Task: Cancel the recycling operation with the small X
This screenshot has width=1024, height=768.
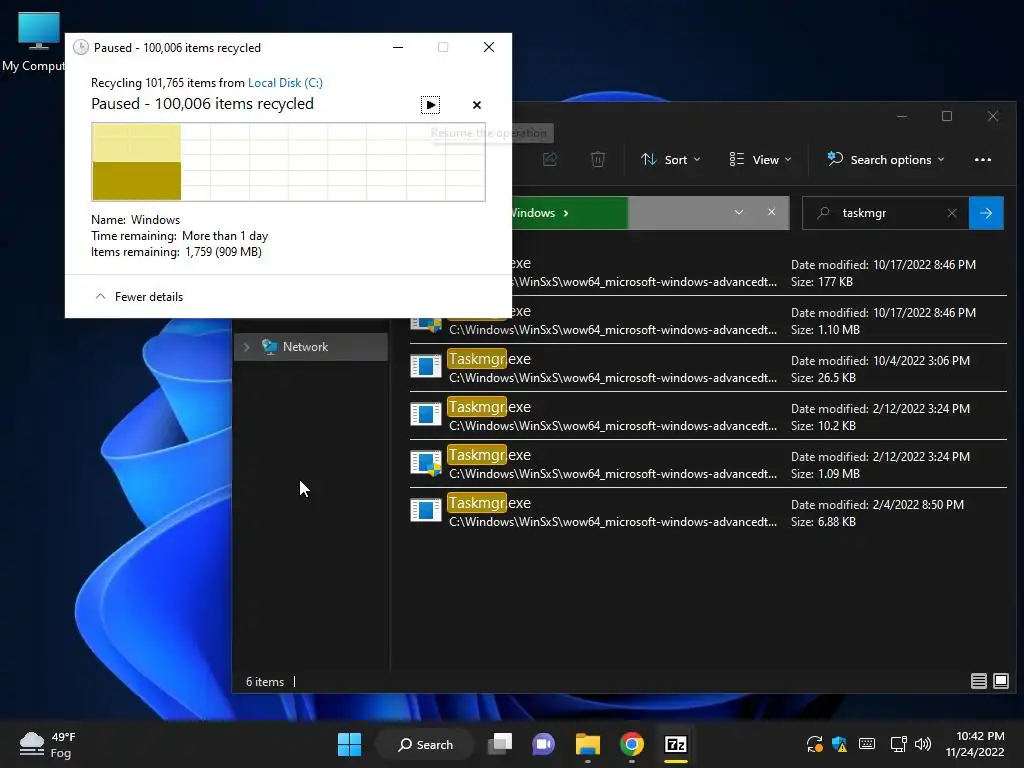Action: [477, 105]
